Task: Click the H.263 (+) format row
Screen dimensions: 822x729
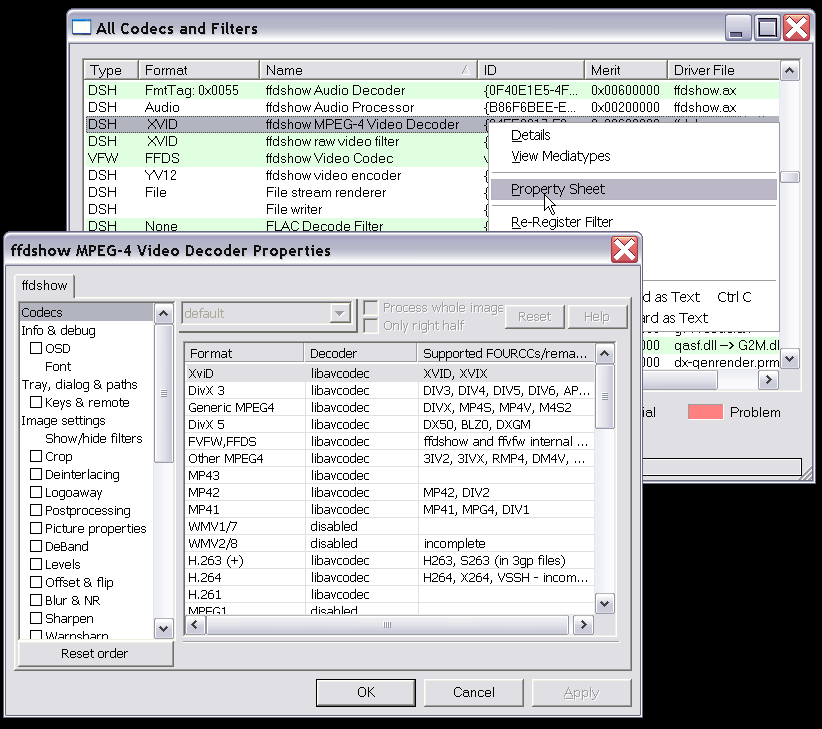Action: point(390,560)
